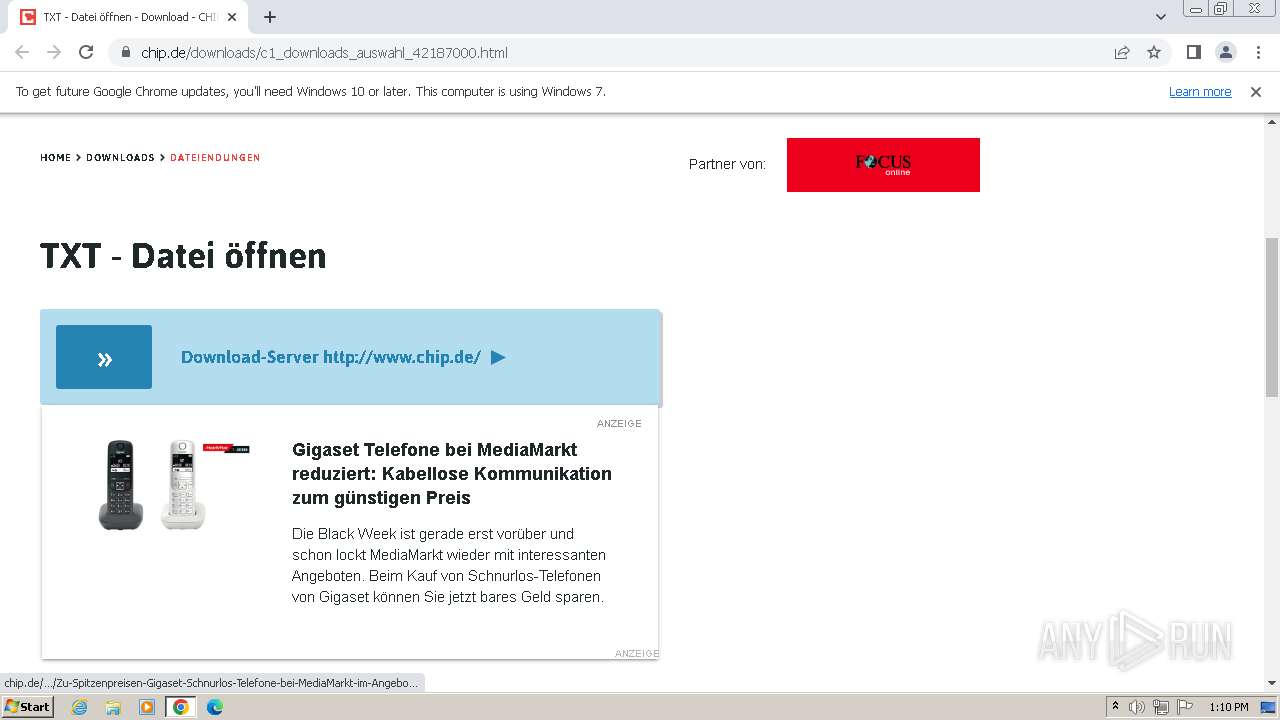Select the TXT - Datei öffnen tab
The height and width of the screenshot is (720, 1280).
point(130,17)
